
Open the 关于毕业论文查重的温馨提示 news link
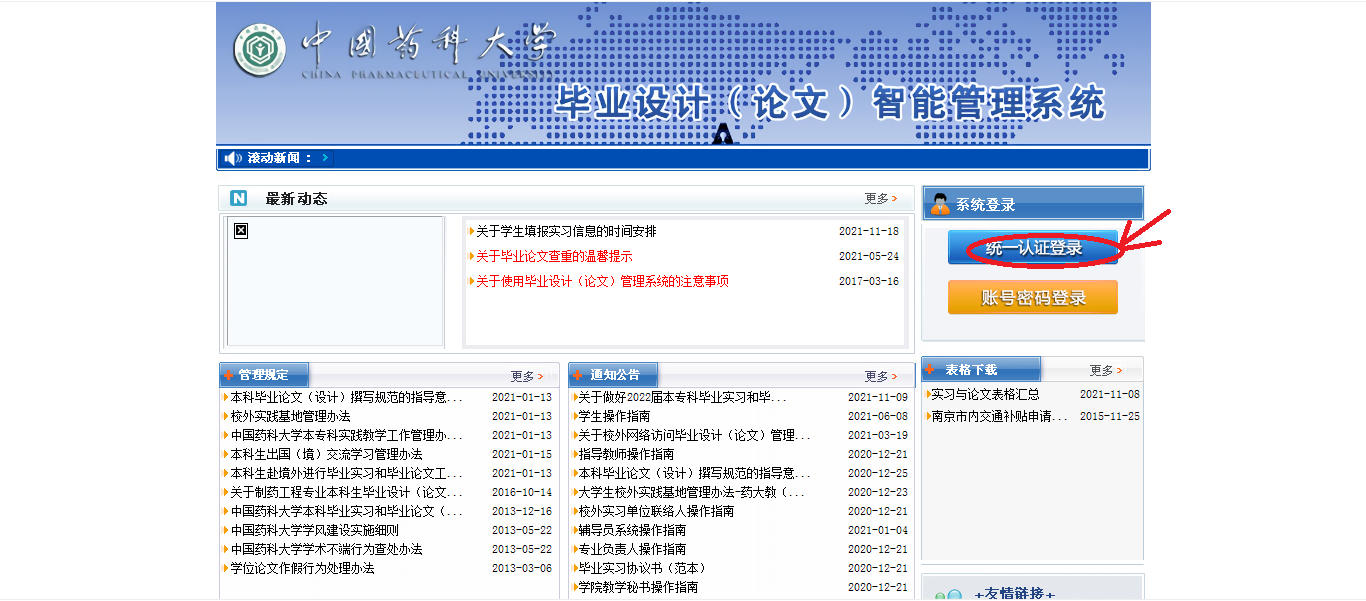(x=554, y=256)
